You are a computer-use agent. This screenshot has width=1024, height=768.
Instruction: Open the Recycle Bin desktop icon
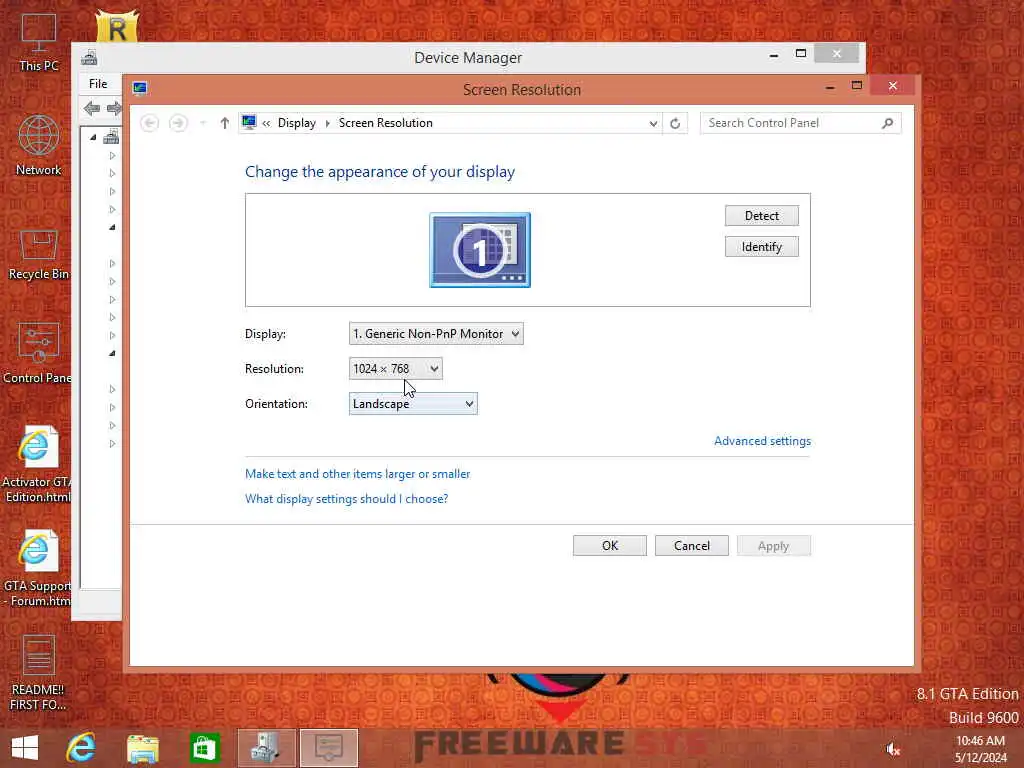(x=39, y=255)
